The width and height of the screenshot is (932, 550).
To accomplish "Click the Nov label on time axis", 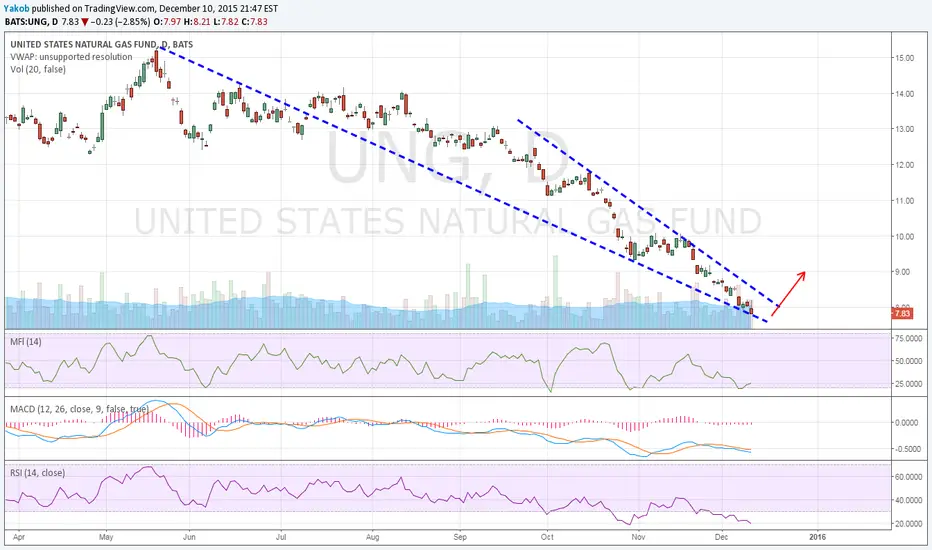I will [638, 537].
